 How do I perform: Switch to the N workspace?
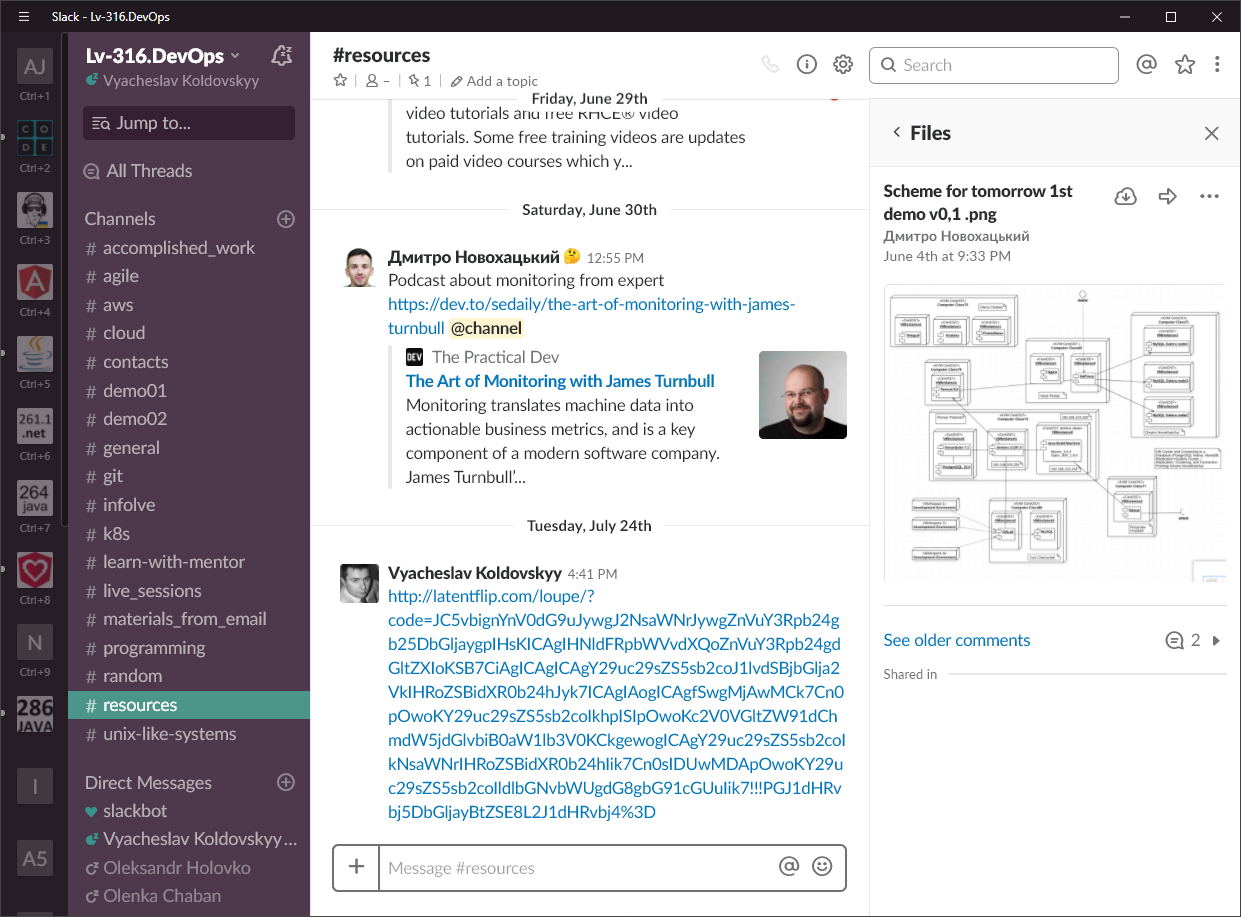(x=35, y=643)
